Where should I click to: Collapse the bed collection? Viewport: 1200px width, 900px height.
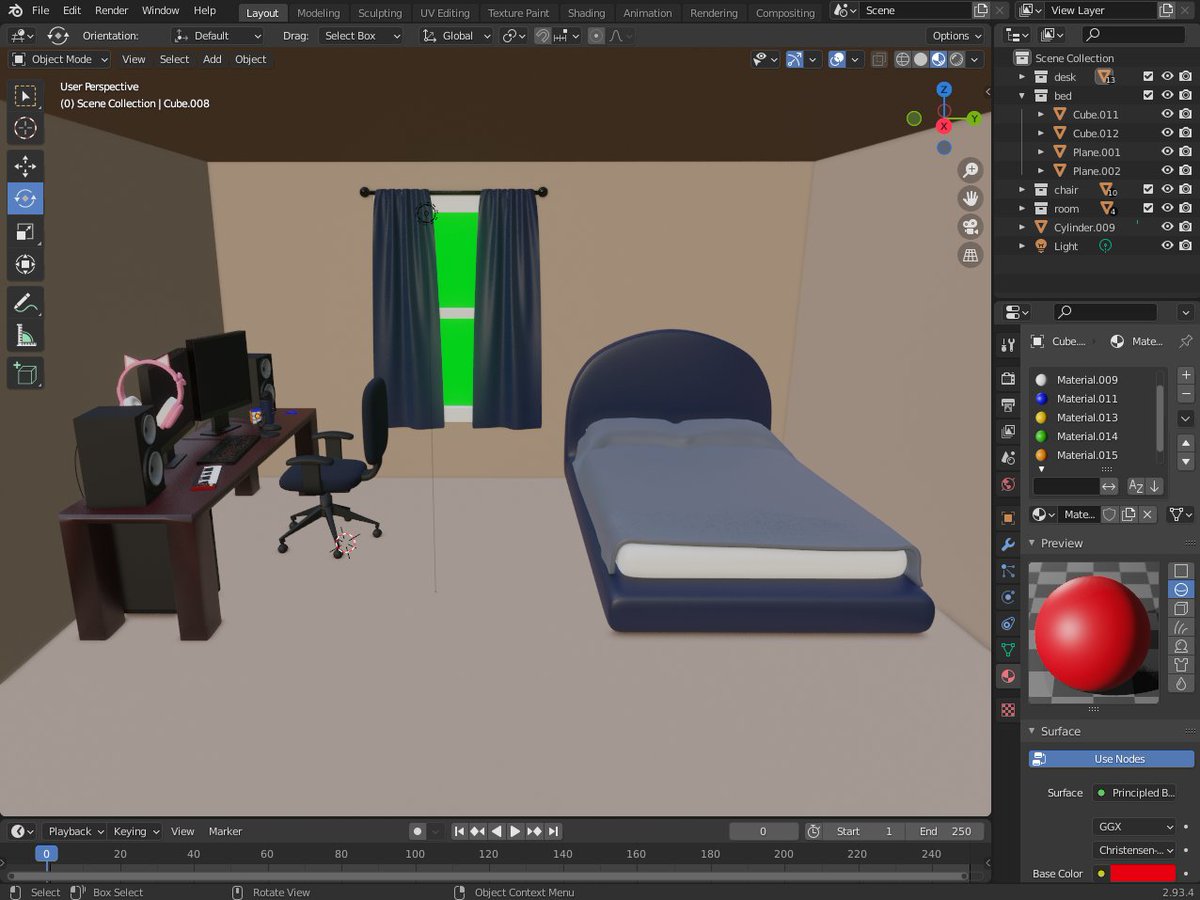click(1022, 96)
